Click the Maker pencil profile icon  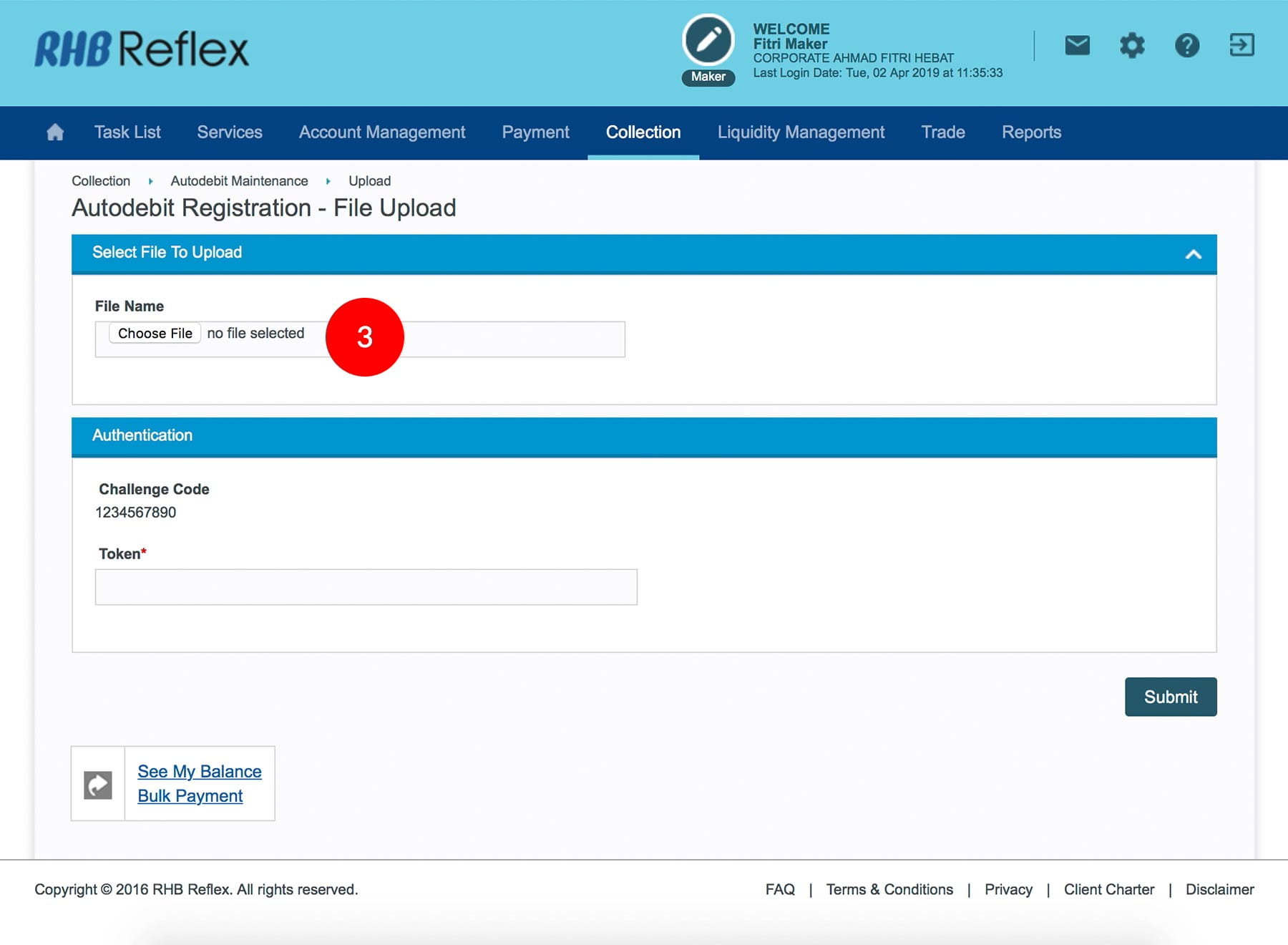pyautogui.click(x=708, y=41)
